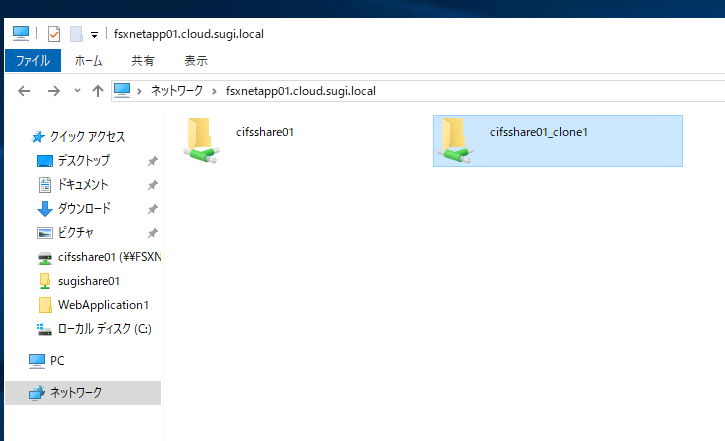The image size is (725, 441).
Task: Click the pin icon beside デスクトップ
Action: tap(153, 161)
